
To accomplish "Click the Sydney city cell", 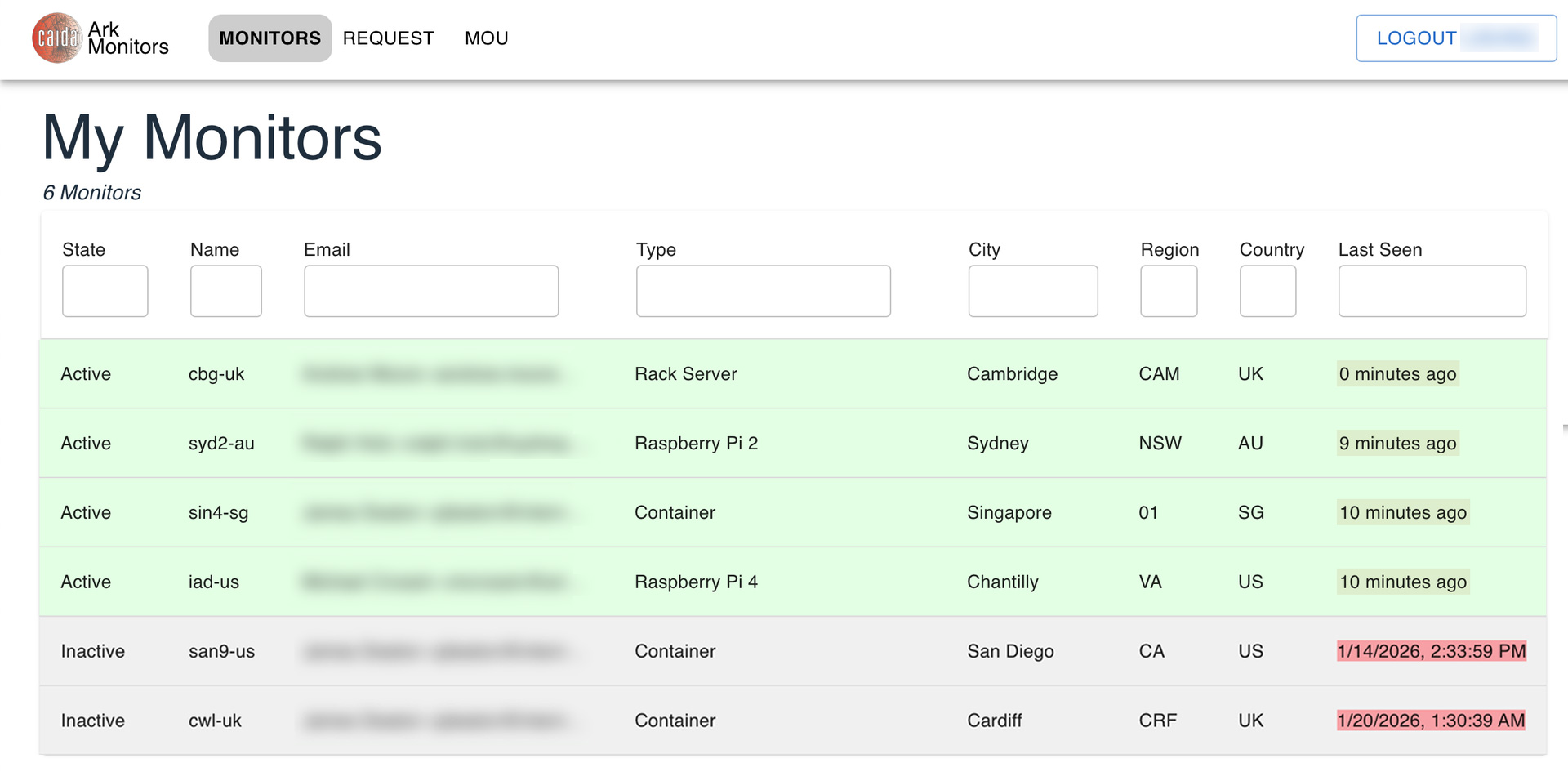I will click(998, 444).
